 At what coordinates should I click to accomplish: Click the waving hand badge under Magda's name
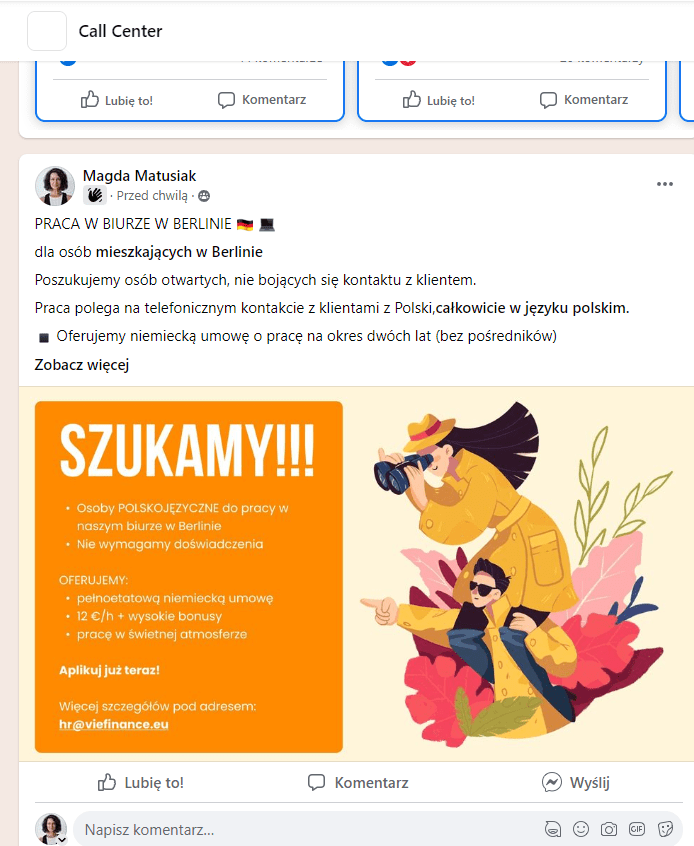click(94, 195)
